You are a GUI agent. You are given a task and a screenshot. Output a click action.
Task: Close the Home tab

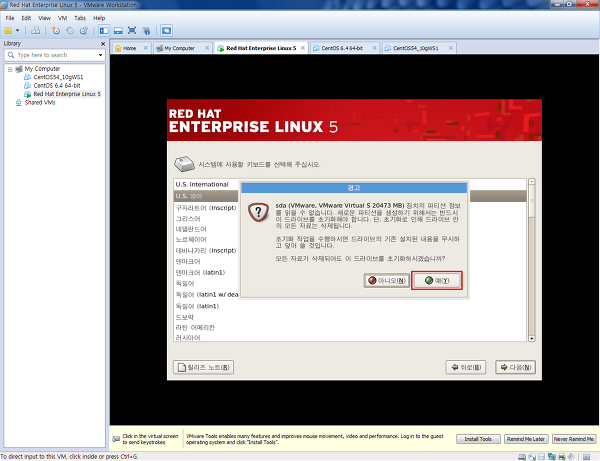coord(145,48)
